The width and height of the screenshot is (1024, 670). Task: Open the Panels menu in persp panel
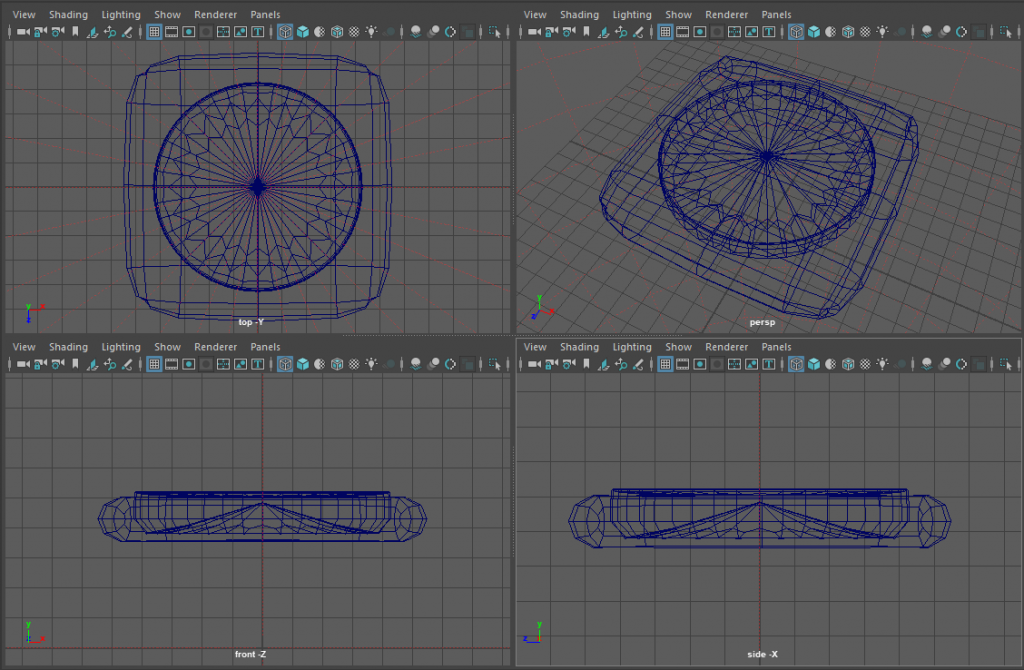pyautogui.click(x=777, y=15)
